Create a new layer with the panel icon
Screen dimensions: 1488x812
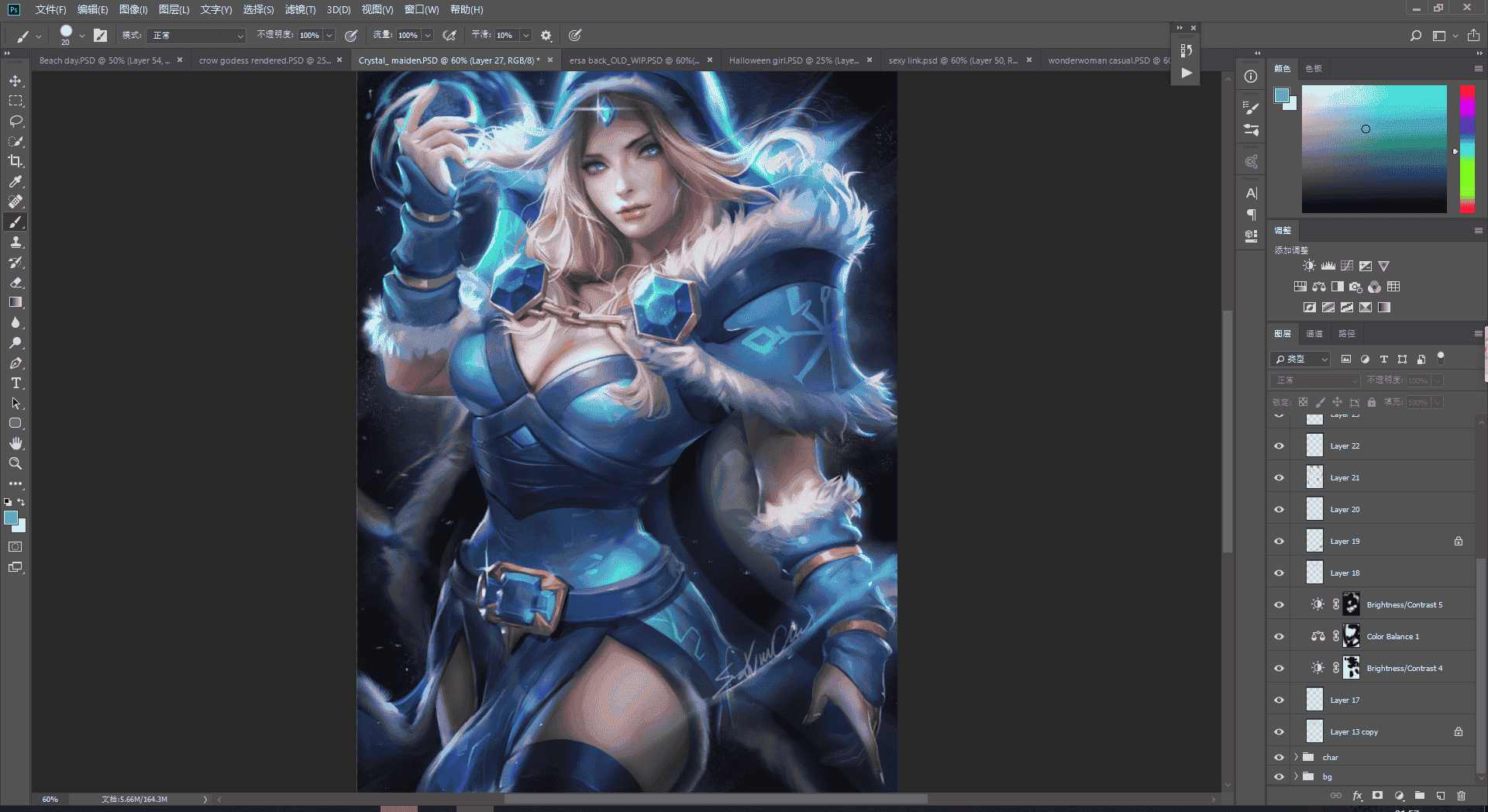coord(1440,795)
